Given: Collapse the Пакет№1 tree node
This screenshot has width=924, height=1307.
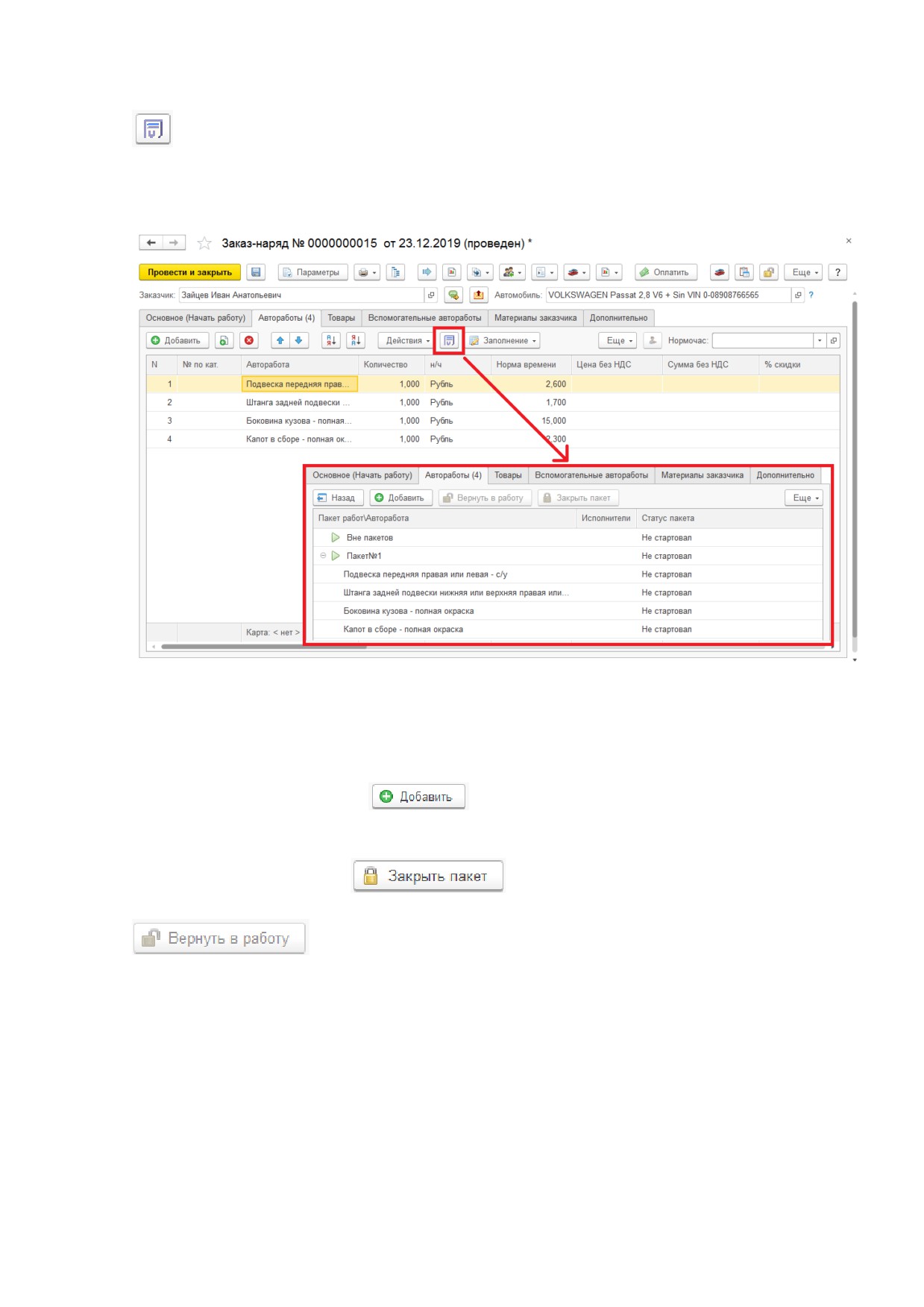Looking at the screenshot, I should coord(323,556).
